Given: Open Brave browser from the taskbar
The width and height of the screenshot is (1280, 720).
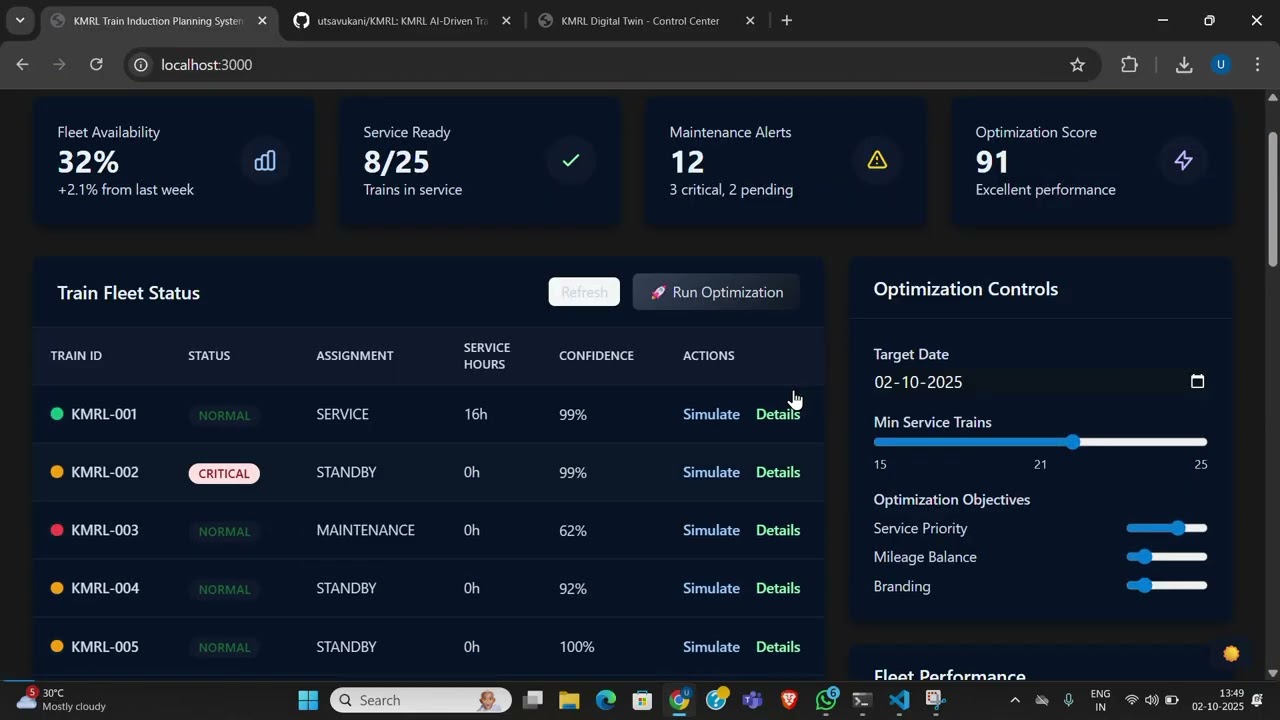Looking at the screenshot, I should [x=789, y=700].
